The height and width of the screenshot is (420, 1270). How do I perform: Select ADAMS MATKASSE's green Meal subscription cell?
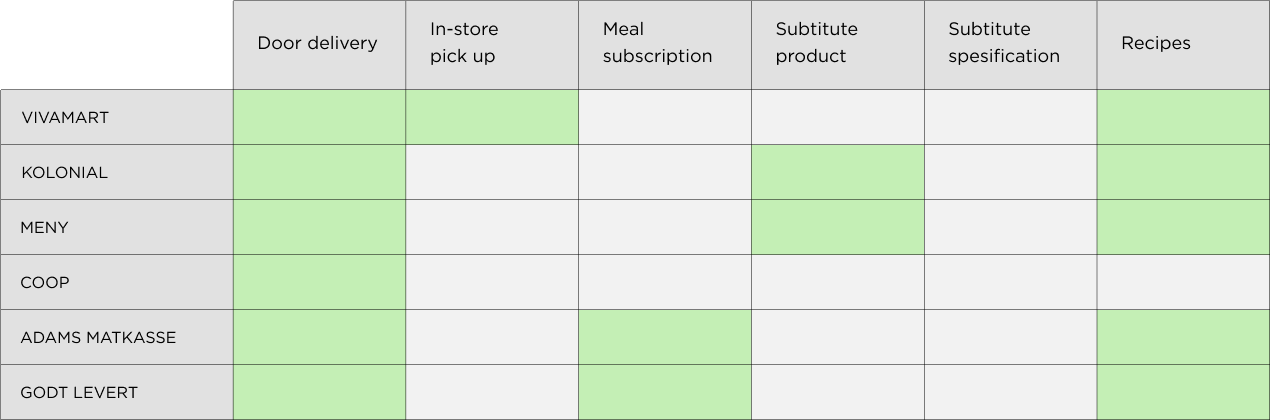[664, 337]
